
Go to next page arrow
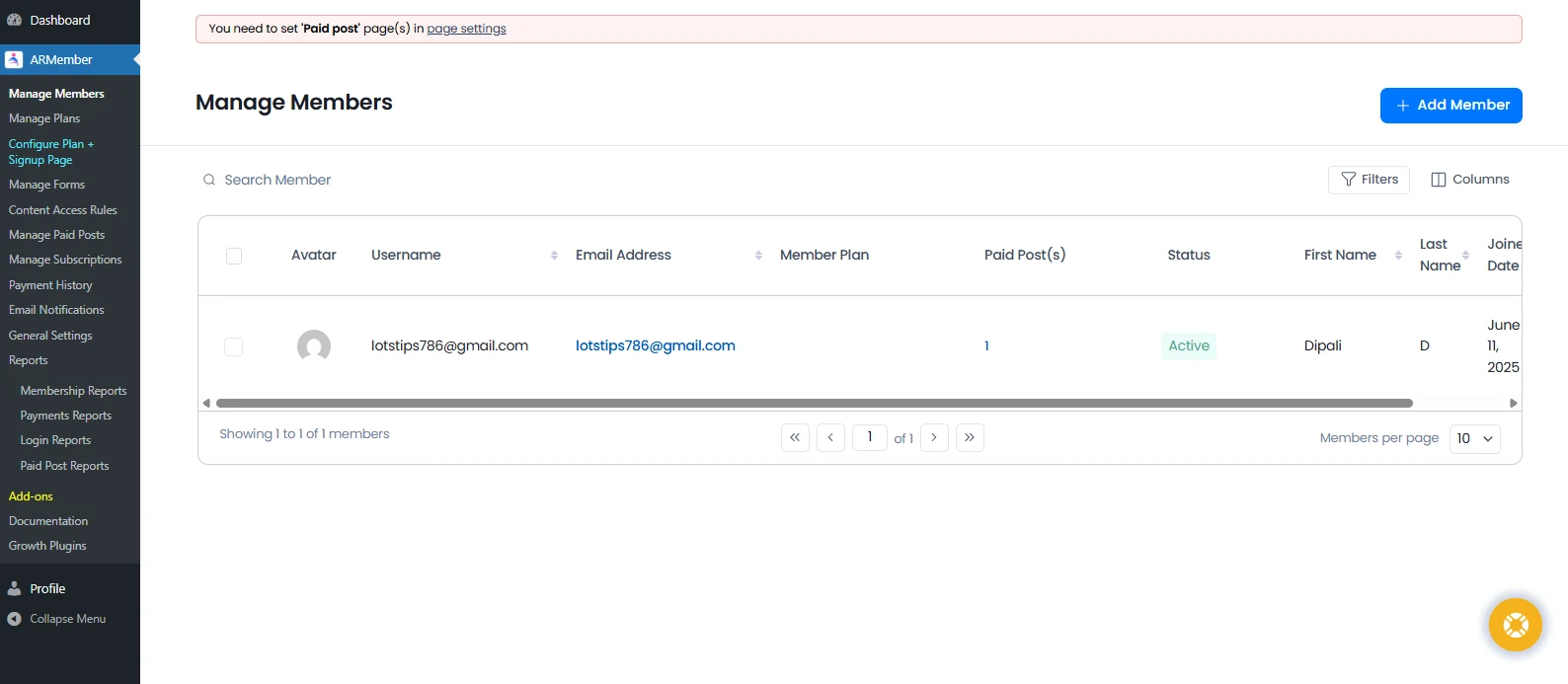click(934, 437)
